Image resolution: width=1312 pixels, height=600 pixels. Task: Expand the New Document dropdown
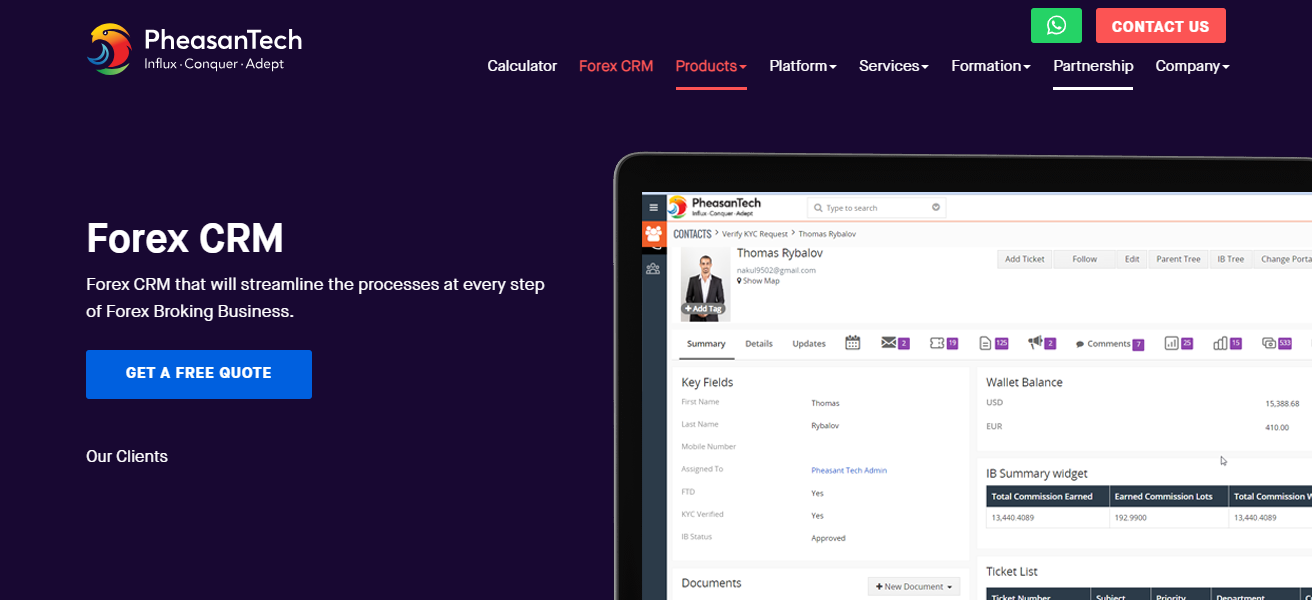click(914, 586)
